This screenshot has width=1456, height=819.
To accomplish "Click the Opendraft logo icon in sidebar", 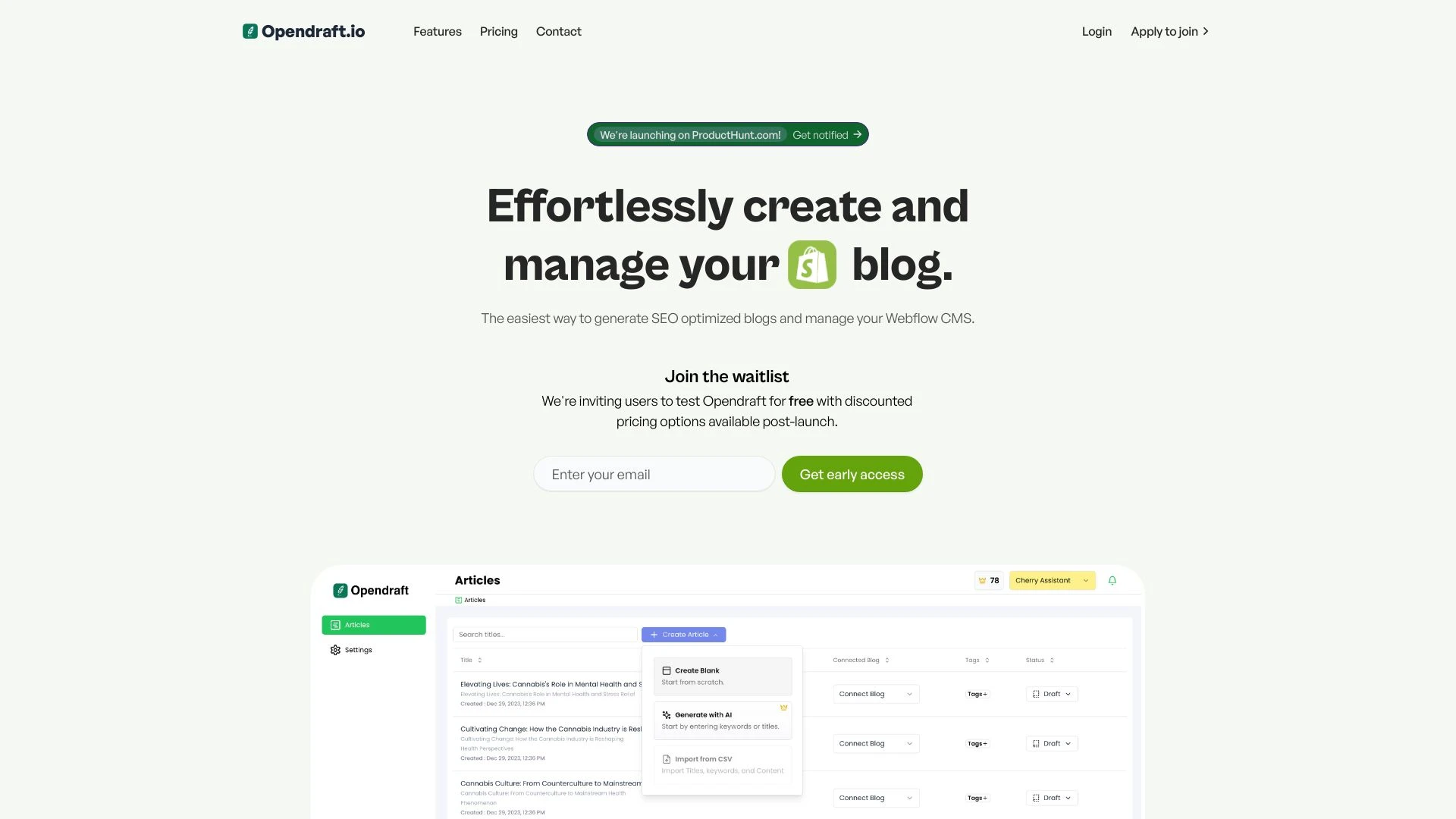I will pyautogui.click(x=340, y=590).
